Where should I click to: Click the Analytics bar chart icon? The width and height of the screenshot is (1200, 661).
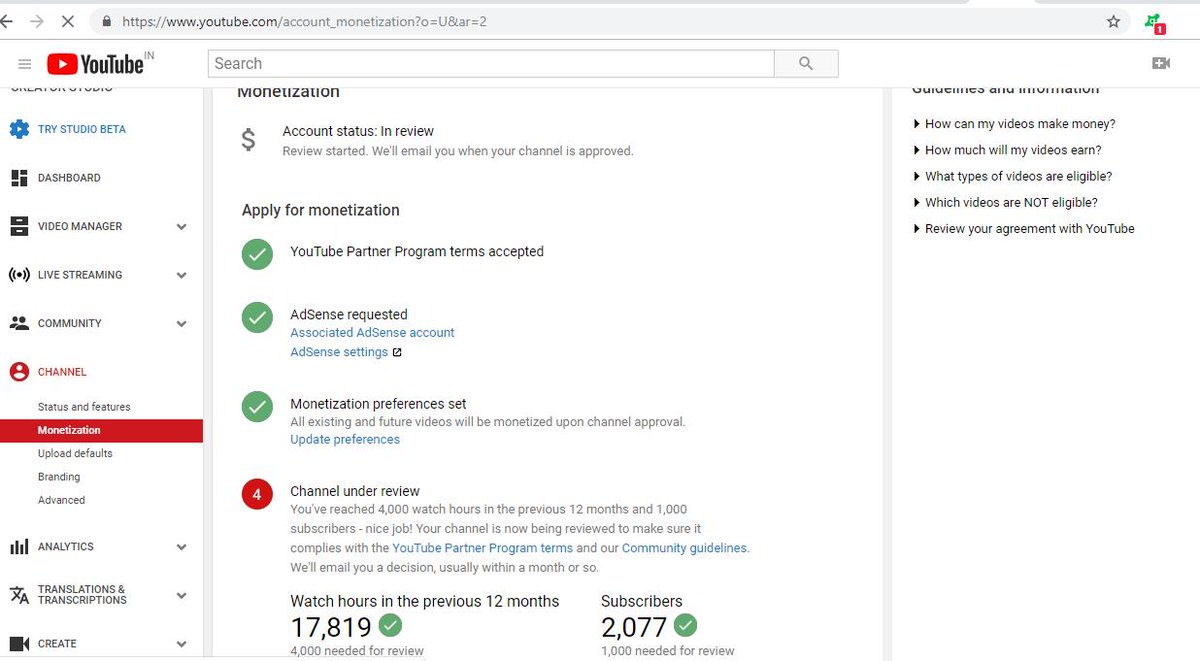[19, 547]
